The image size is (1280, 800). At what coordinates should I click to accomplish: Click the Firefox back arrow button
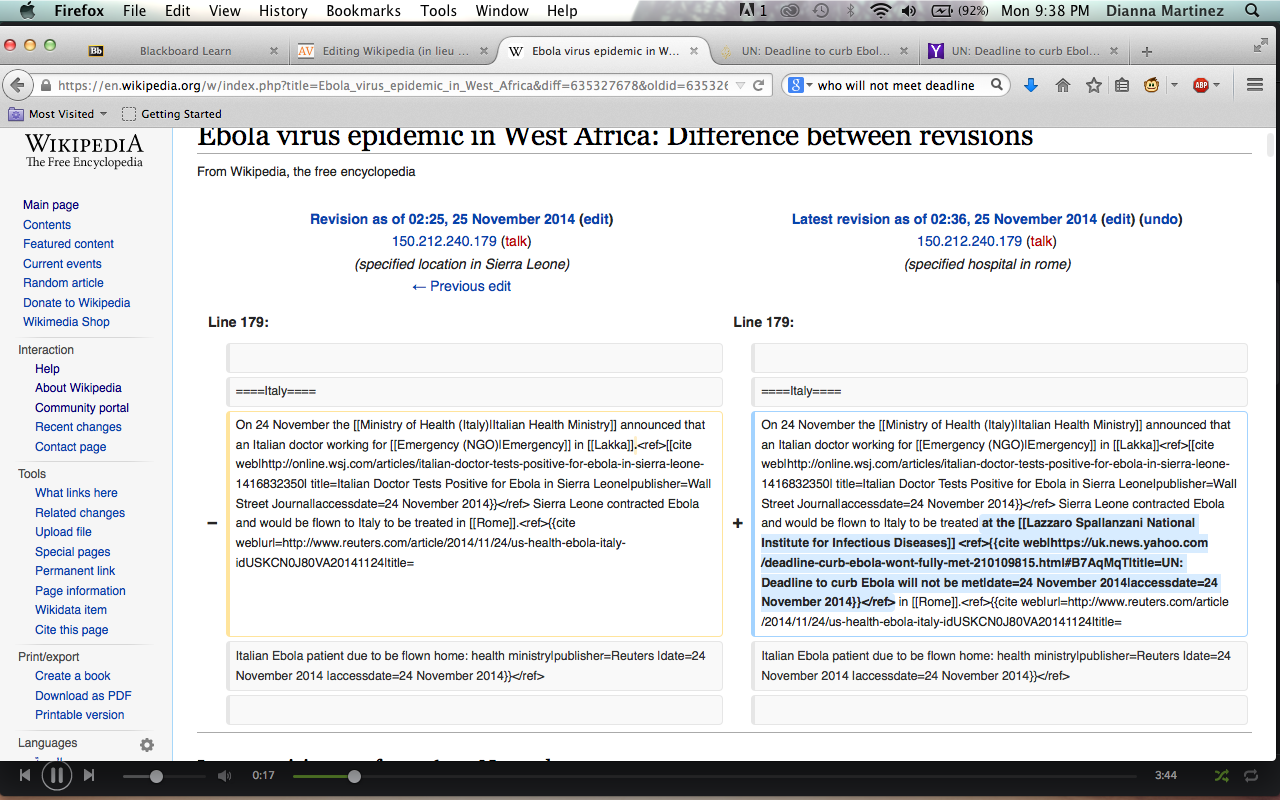(18, 85)
